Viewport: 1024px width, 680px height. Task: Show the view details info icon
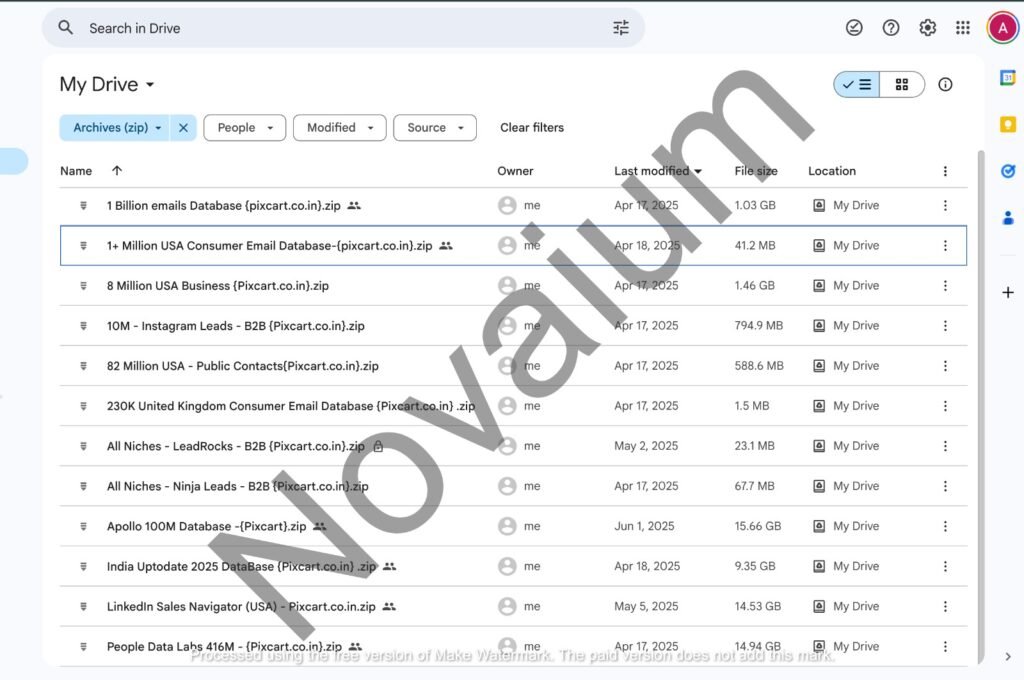coord(945,85)
